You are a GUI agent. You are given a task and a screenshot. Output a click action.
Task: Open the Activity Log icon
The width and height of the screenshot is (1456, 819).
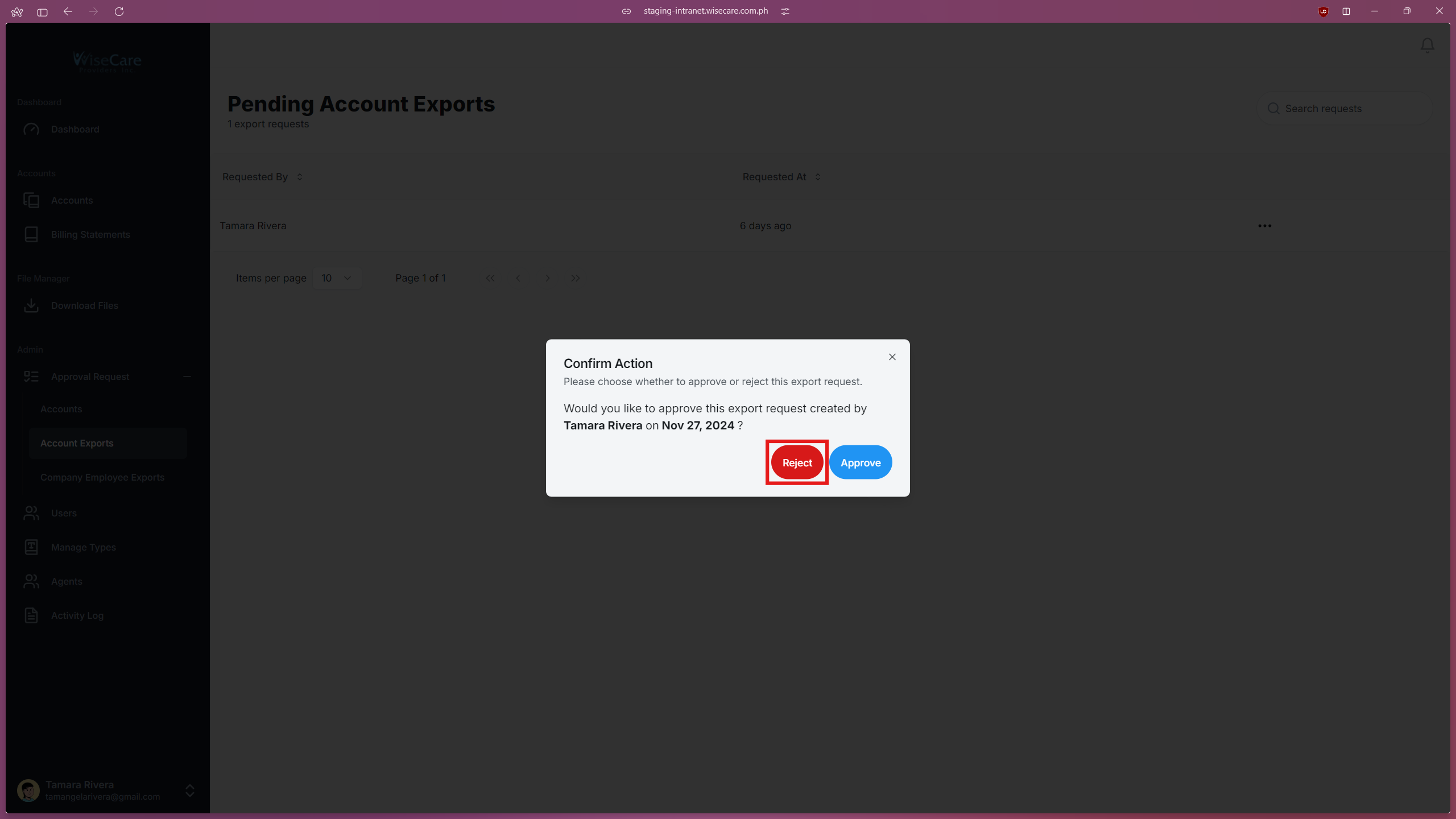coord(32,615)
